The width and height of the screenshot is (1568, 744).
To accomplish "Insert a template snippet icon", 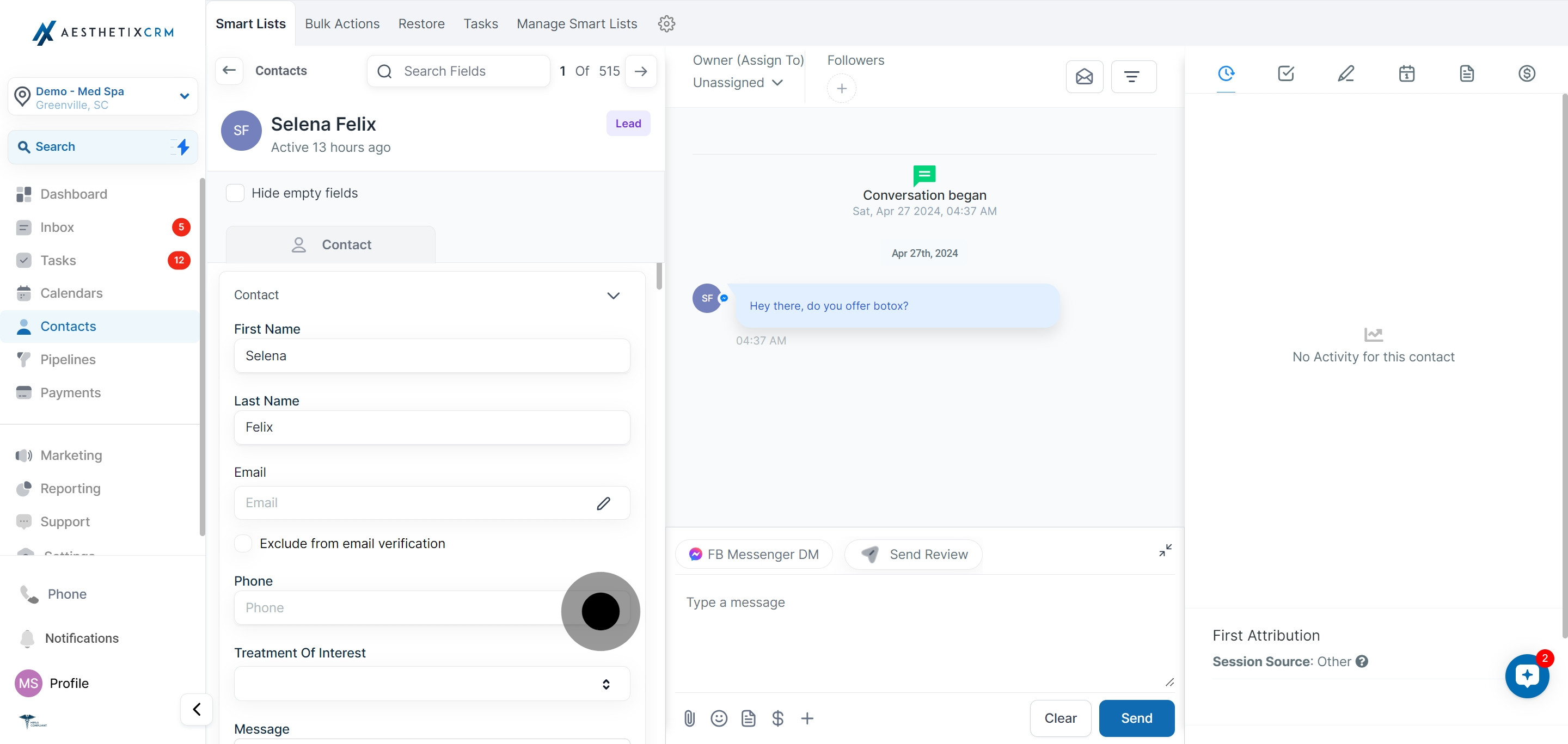I will pyautogui.click(x=748, y=718).
